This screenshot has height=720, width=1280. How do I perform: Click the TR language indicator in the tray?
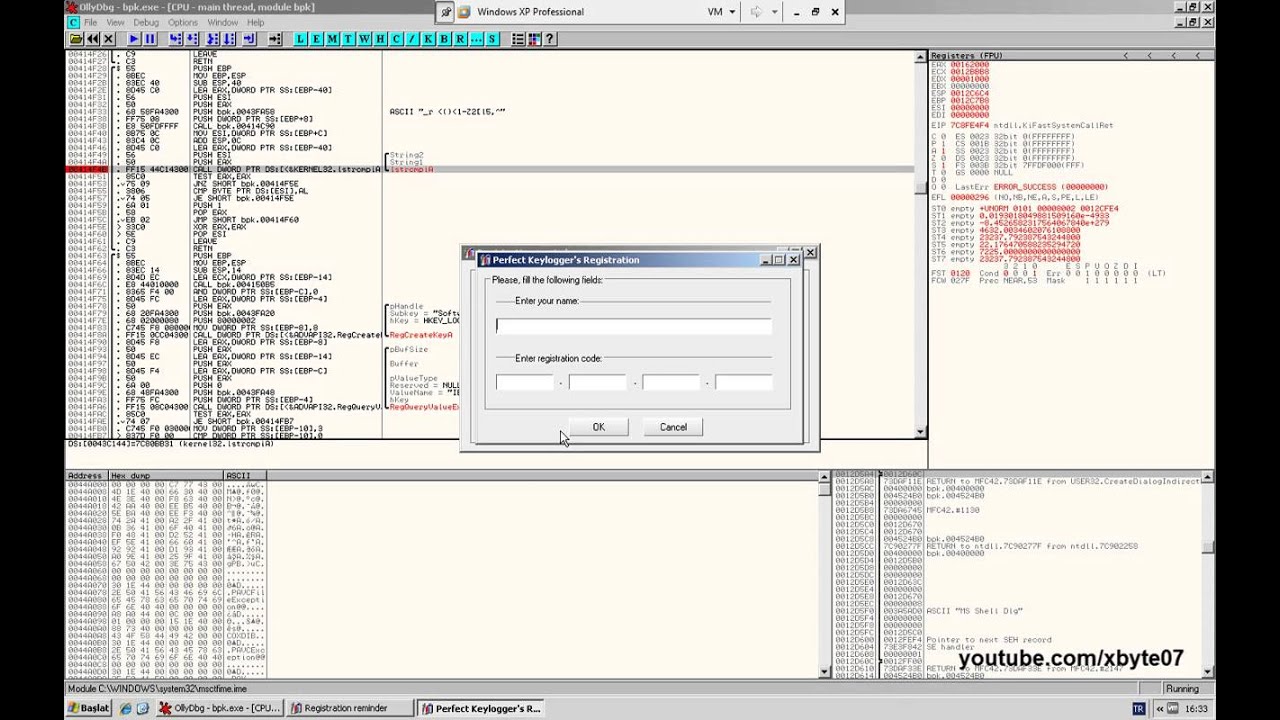point(1138,708)
